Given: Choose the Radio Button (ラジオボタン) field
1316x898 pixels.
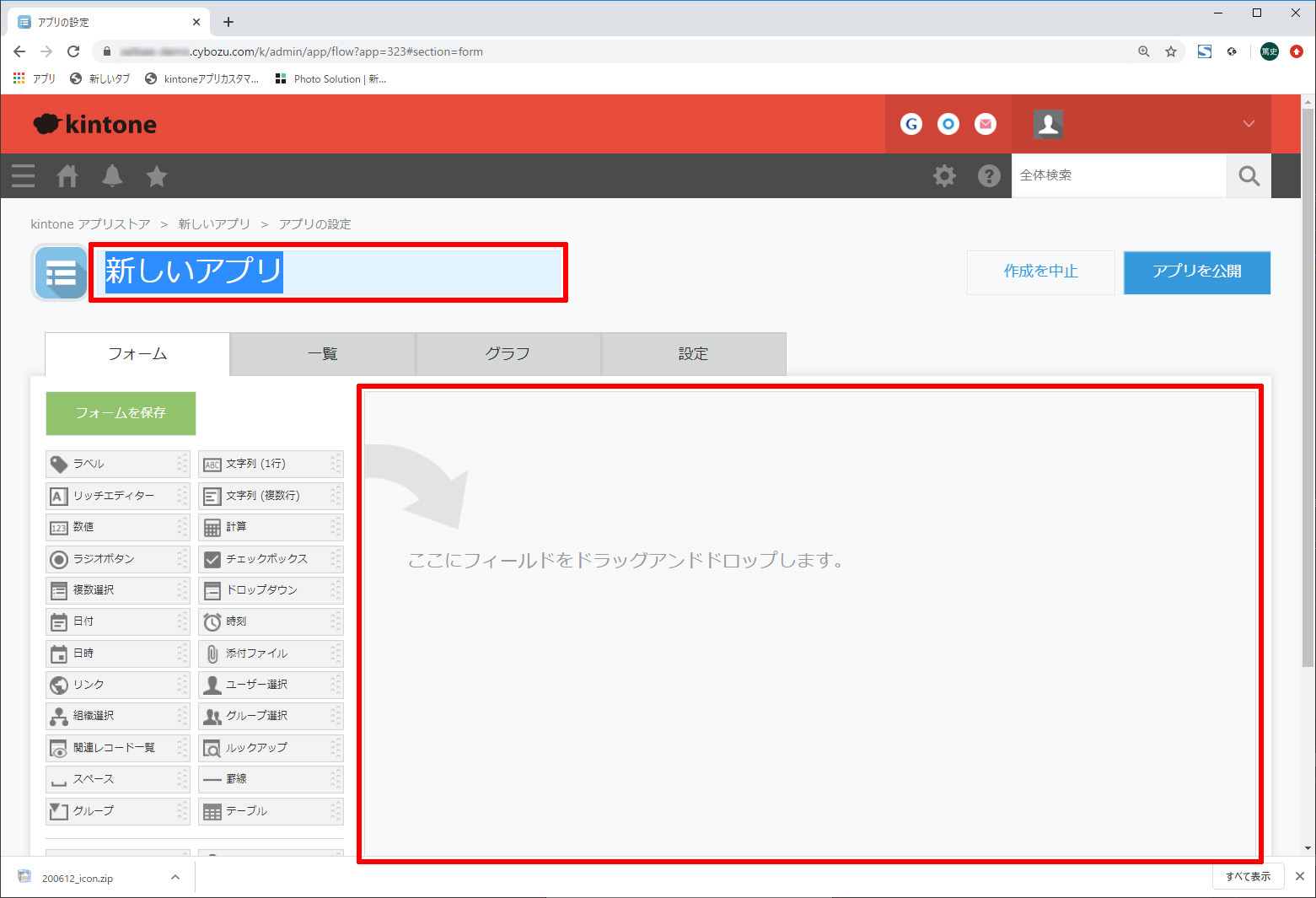Looking at the screenshot, I should click(118, 559).
